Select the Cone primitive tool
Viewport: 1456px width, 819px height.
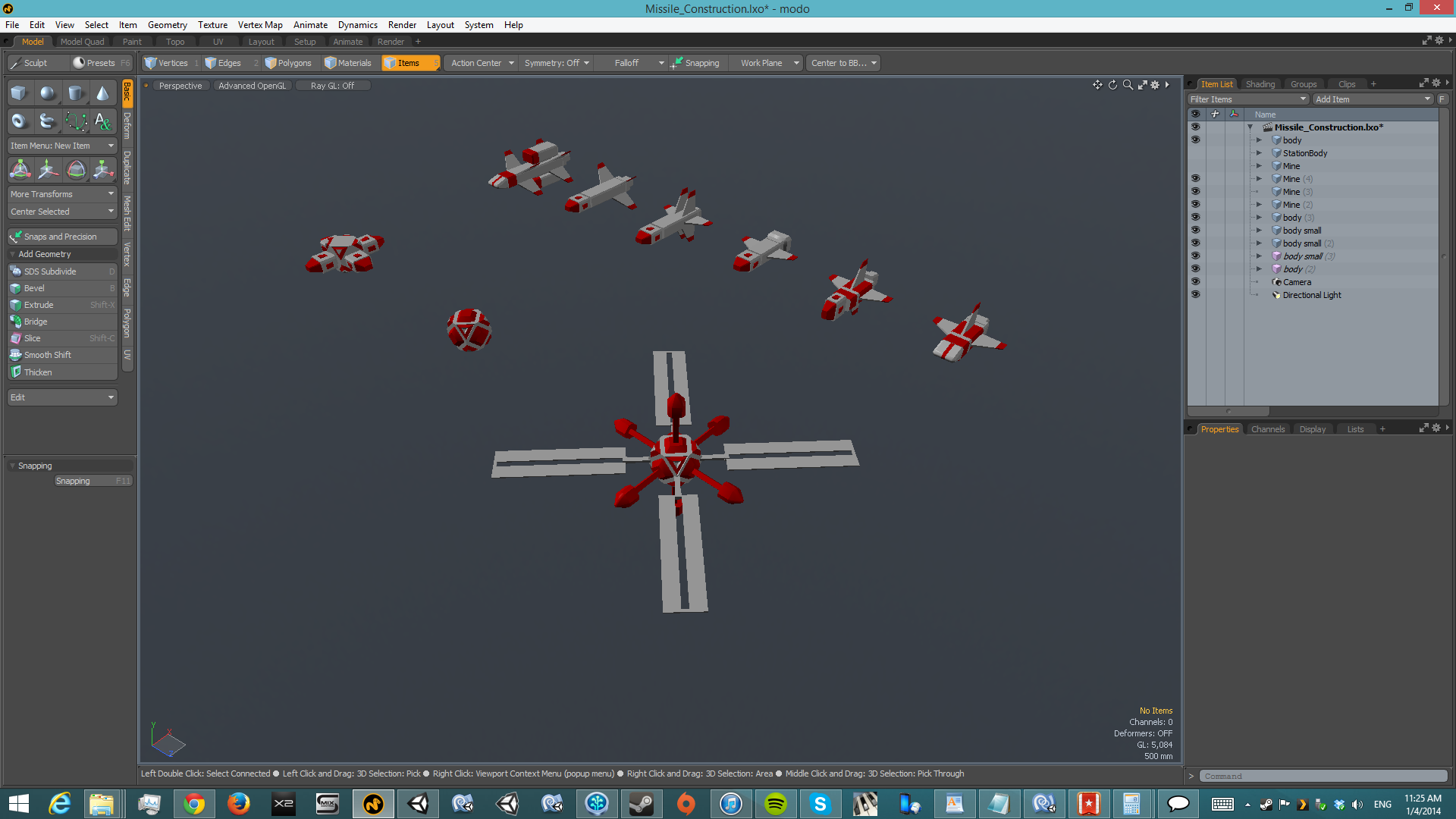[x=102, y=93]
